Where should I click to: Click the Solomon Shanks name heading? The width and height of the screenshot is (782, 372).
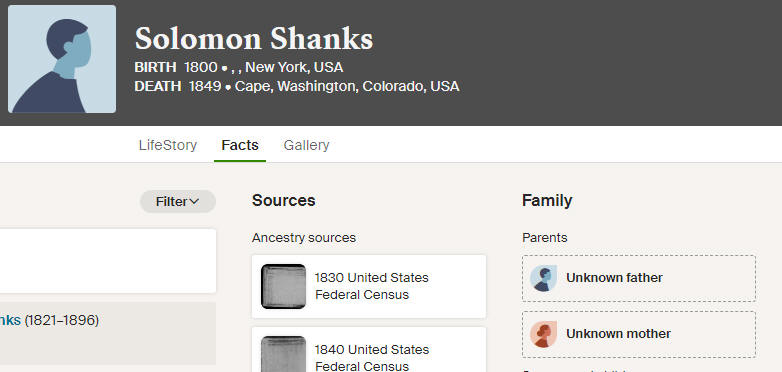point(254,38)
